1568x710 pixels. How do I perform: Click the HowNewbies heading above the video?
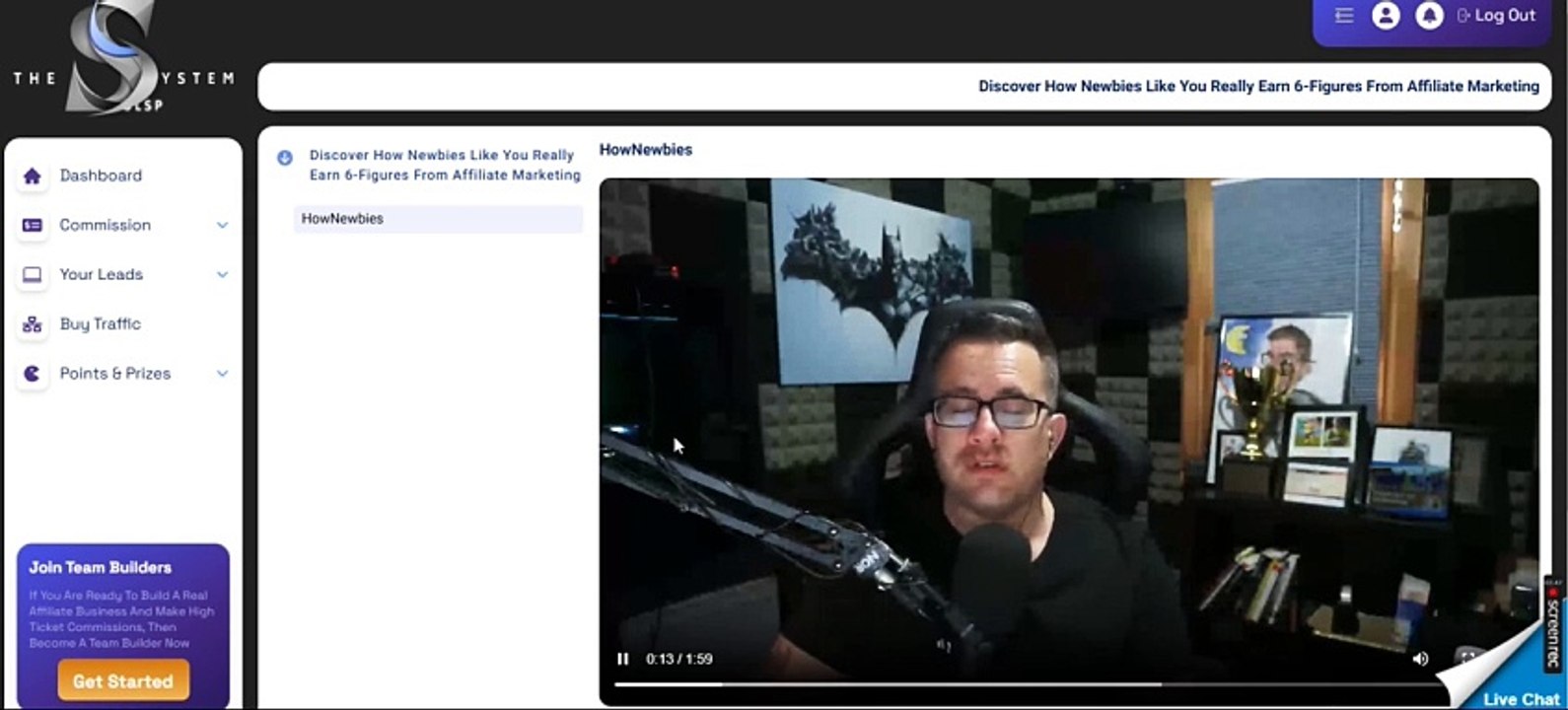click(646, 150)
